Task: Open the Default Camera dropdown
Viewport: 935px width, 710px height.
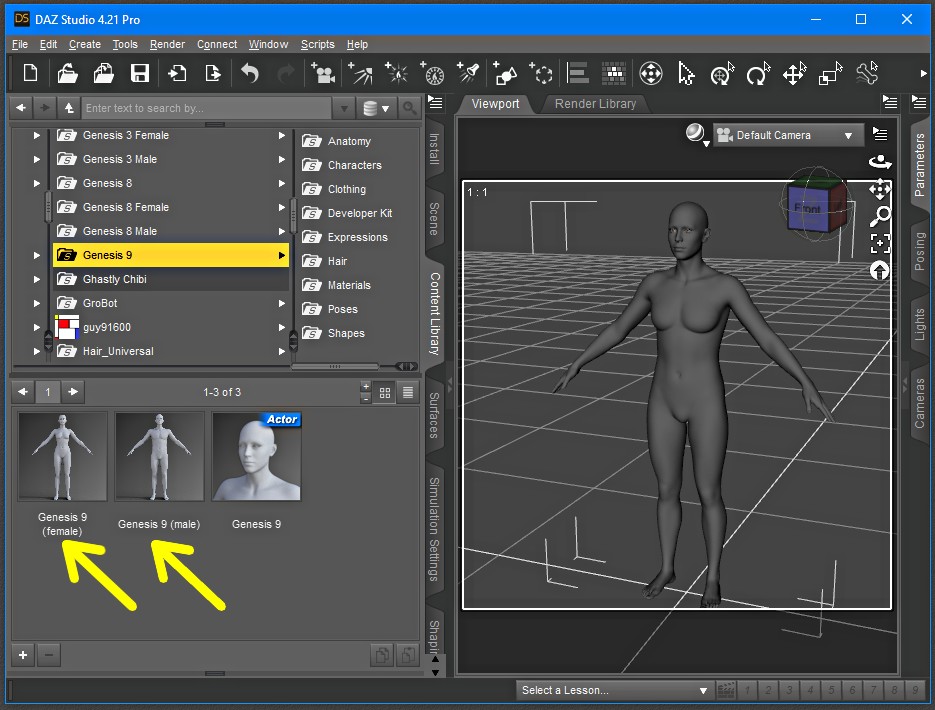Action: tap(788, 135)
